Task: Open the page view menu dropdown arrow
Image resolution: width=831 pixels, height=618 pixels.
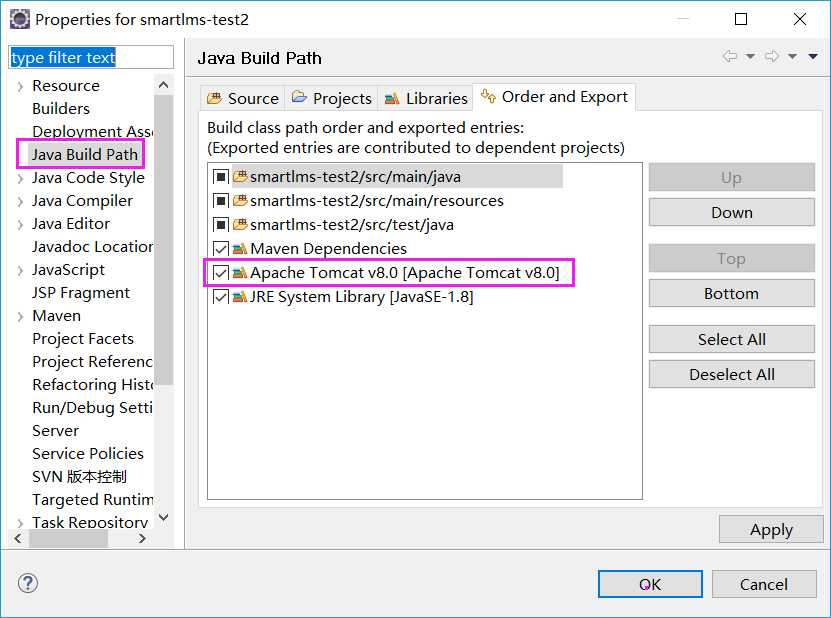Action: pos(813,57)
